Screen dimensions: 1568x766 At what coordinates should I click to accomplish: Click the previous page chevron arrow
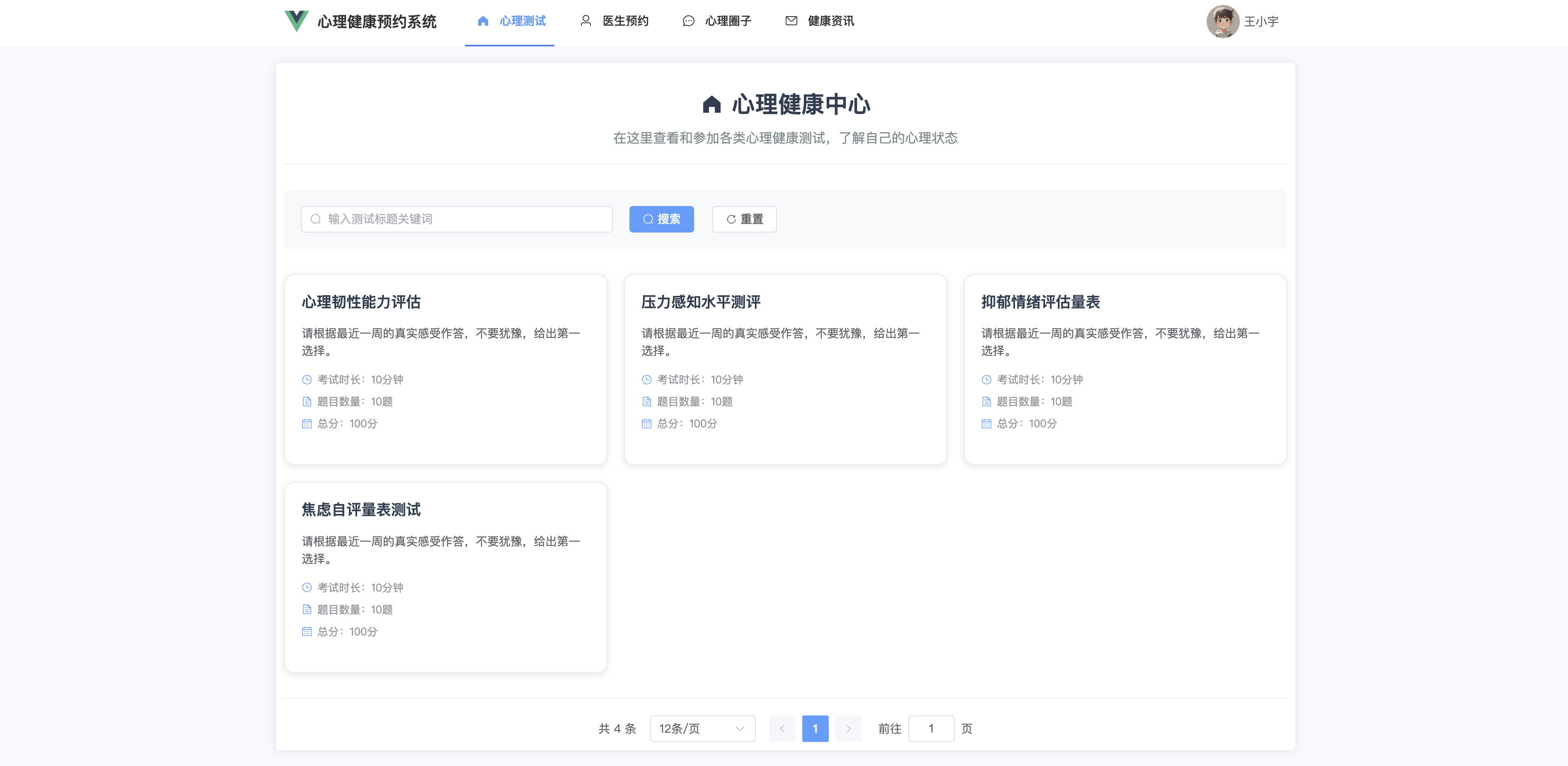[782, 728]
